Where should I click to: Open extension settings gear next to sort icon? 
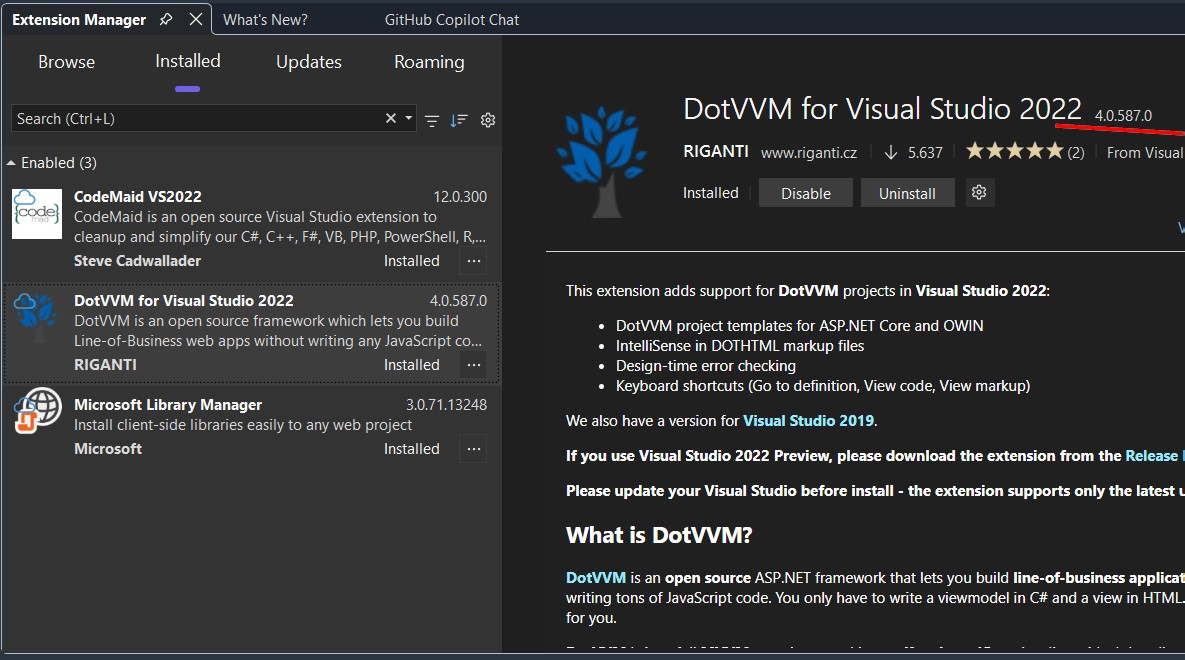(488, 120)
